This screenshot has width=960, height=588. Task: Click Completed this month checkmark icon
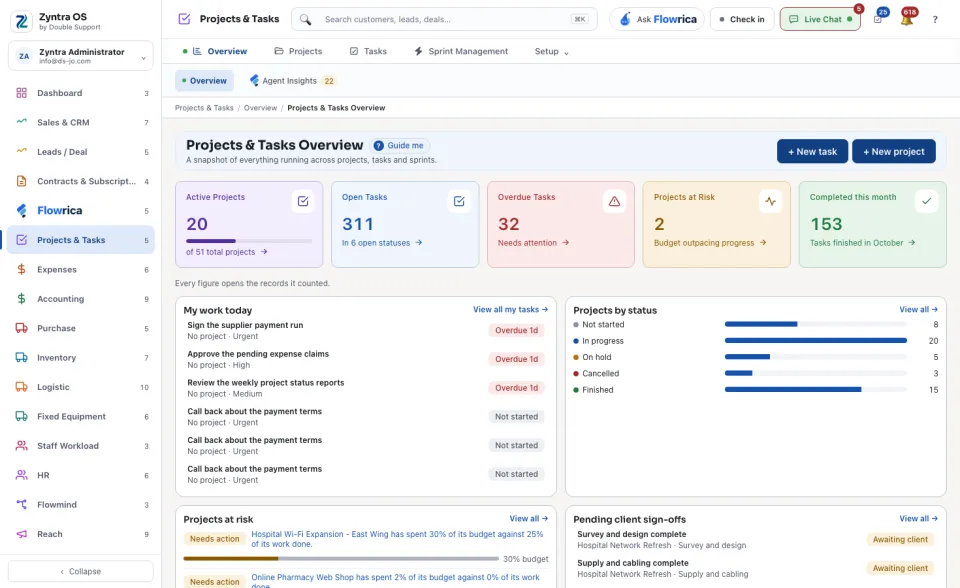(x=926, y=201)
